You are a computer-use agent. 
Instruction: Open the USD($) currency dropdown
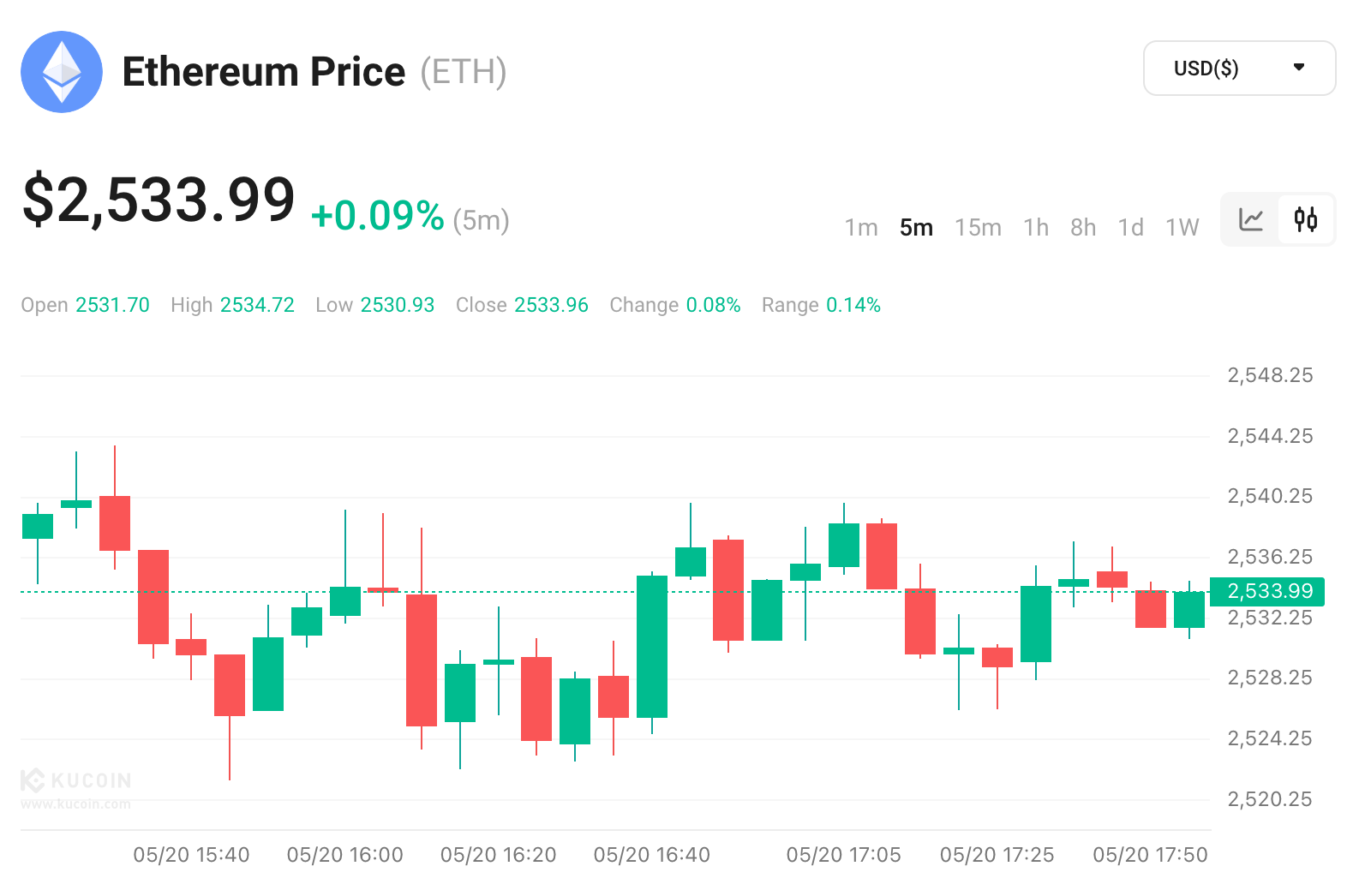point(1239,69)
